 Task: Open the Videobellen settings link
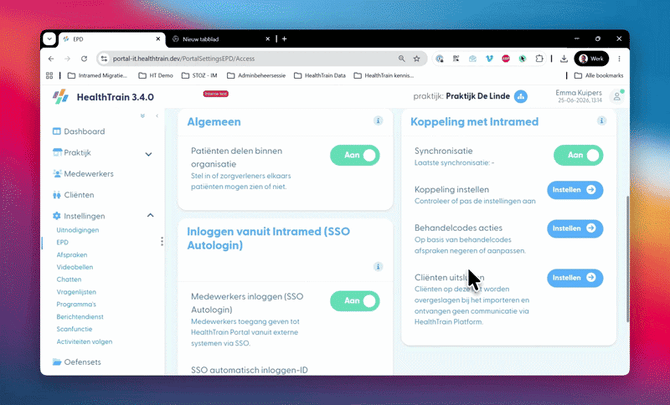[75, 267]
